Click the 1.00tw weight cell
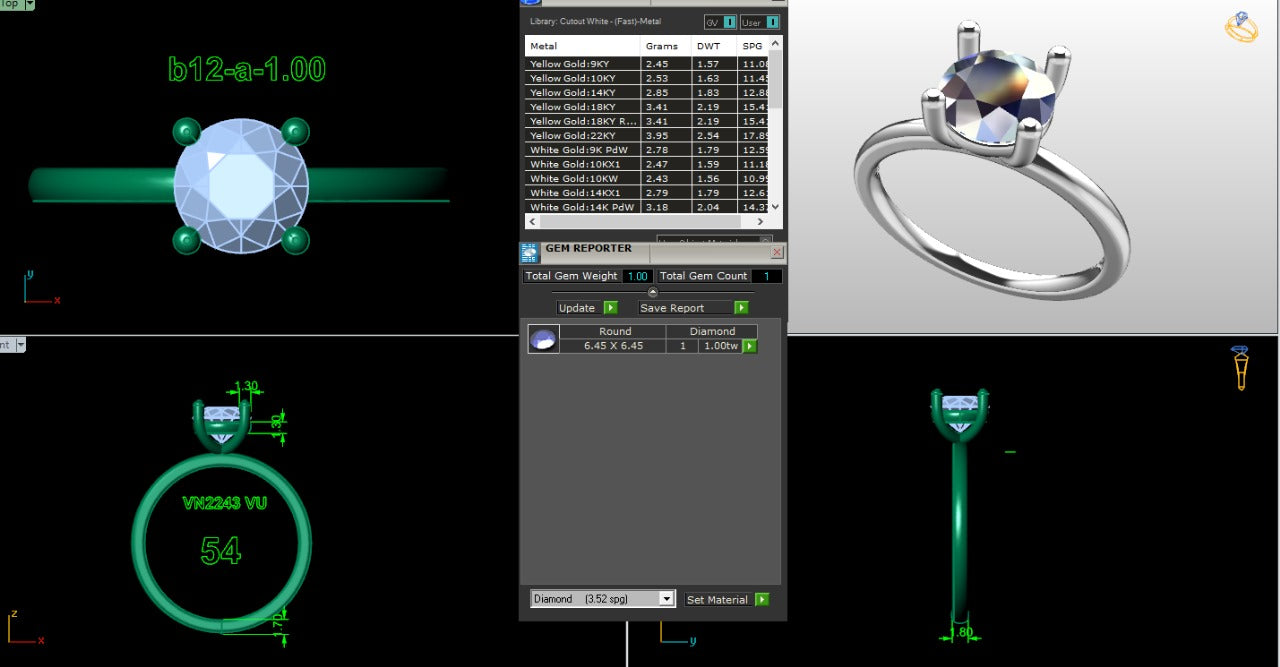Screen dimensions: 1280x667 (720, 346)
